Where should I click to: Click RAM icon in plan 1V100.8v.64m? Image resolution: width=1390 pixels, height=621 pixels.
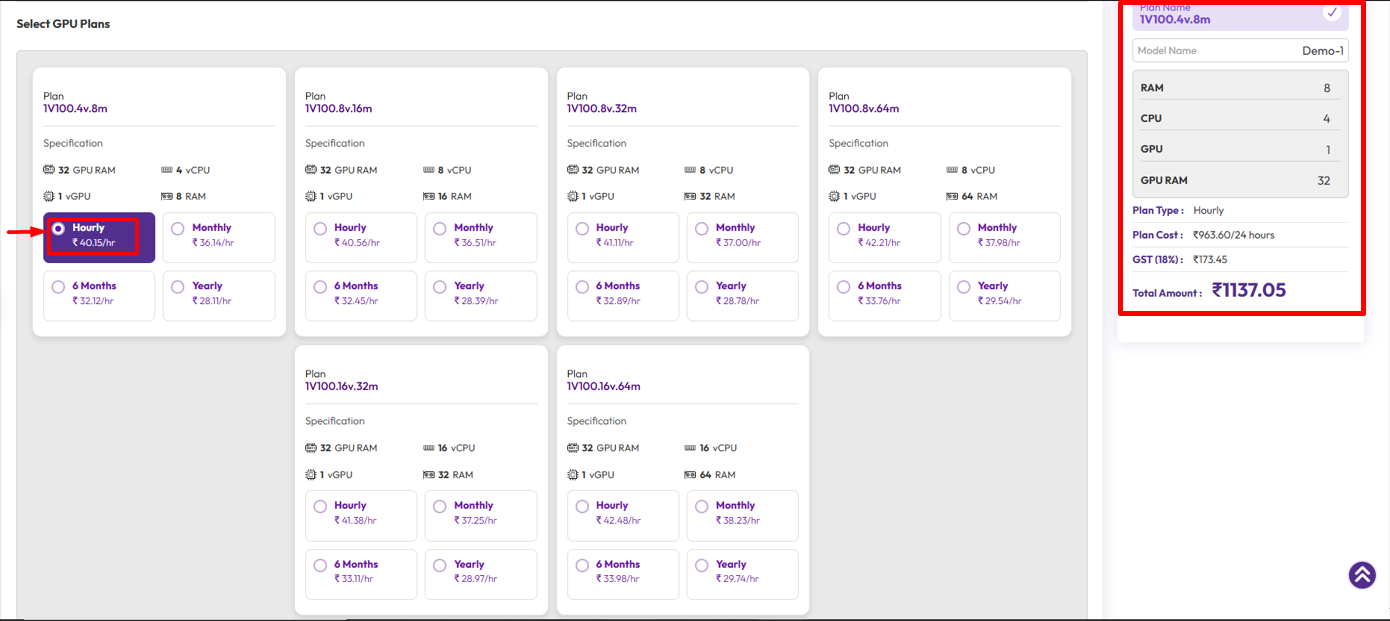click(953, 196)
